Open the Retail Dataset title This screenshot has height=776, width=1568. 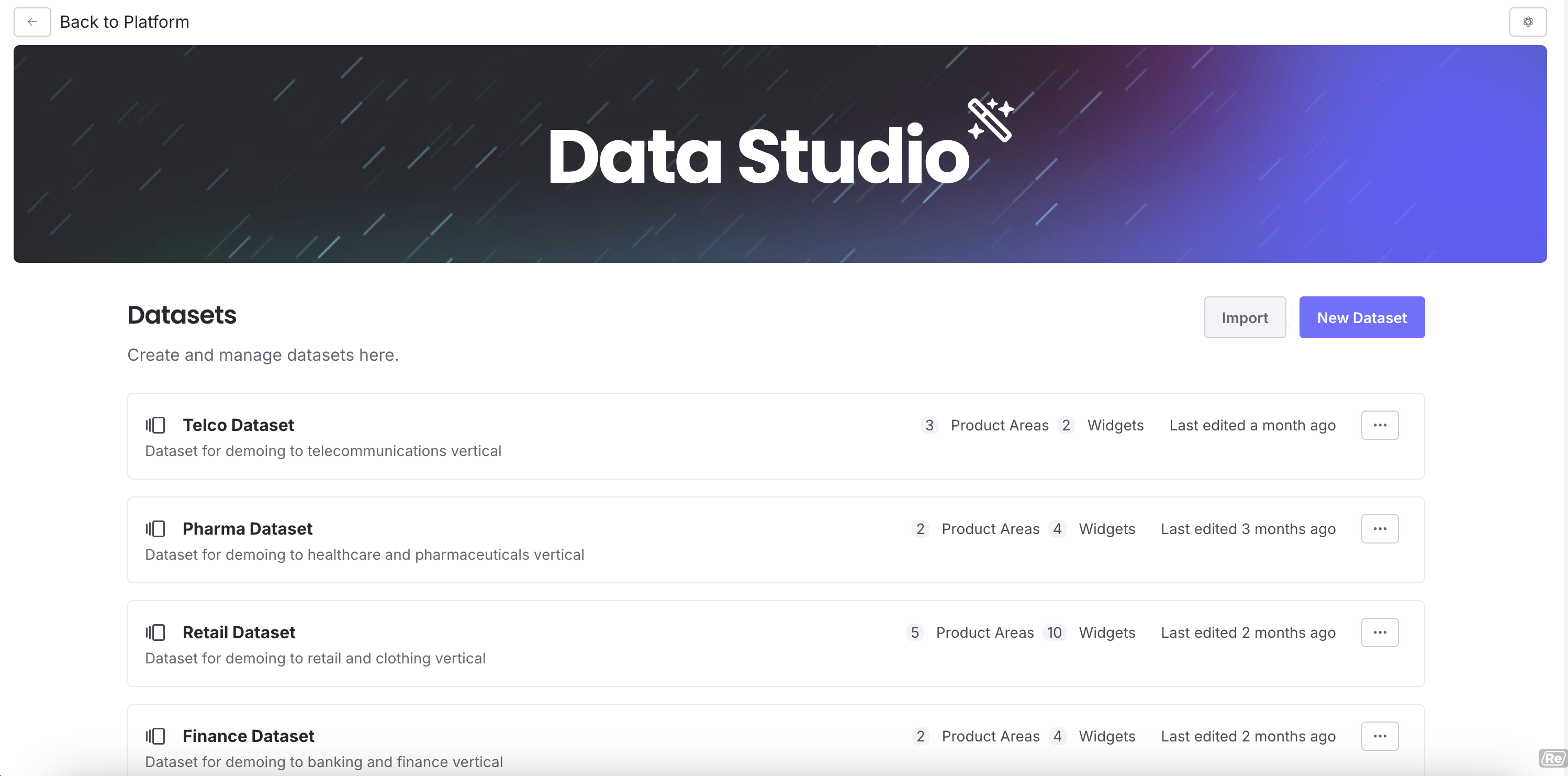239,632
